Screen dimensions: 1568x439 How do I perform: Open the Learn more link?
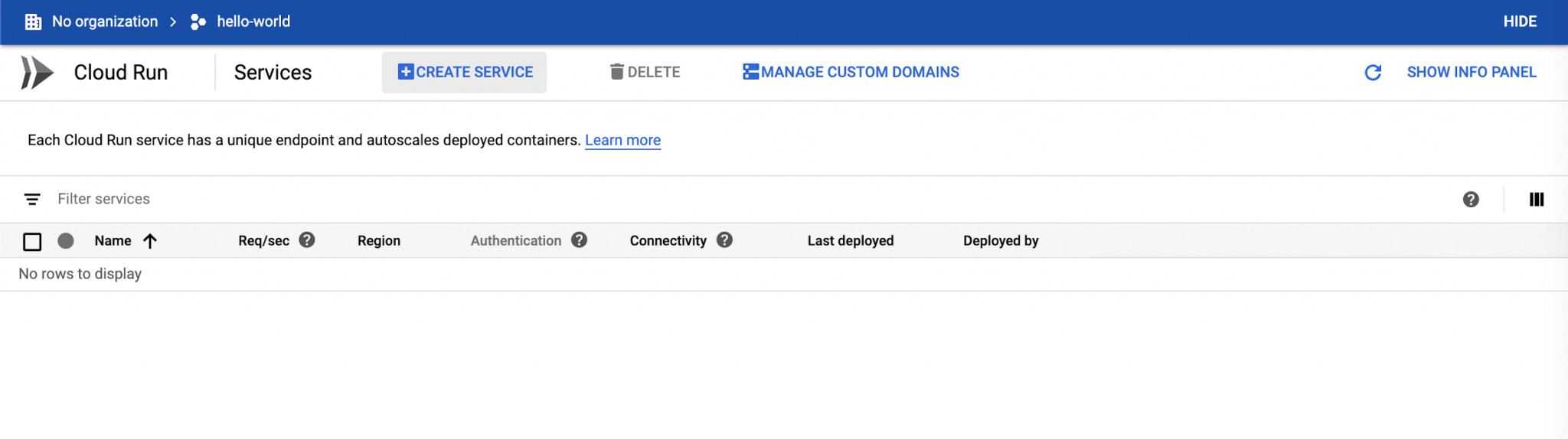coord(622,140)
